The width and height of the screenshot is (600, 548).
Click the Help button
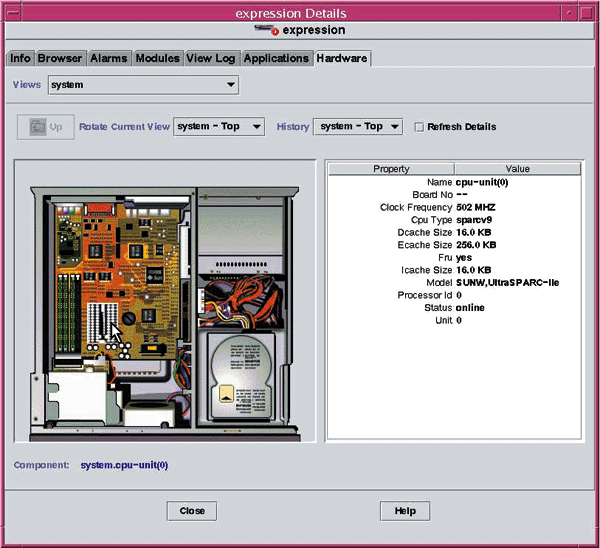pos(405,510)
